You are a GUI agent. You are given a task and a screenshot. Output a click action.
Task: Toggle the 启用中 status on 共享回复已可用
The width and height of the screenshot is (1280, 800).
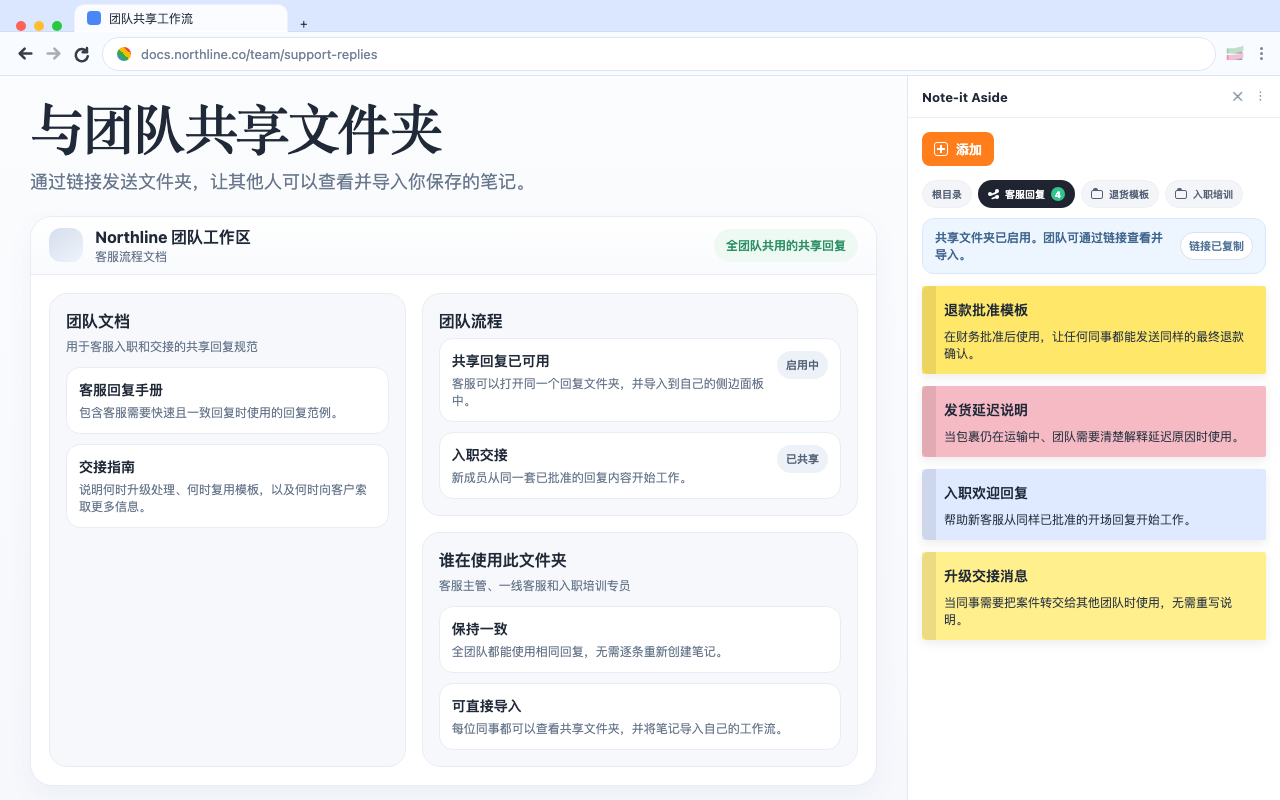[802, 365]
